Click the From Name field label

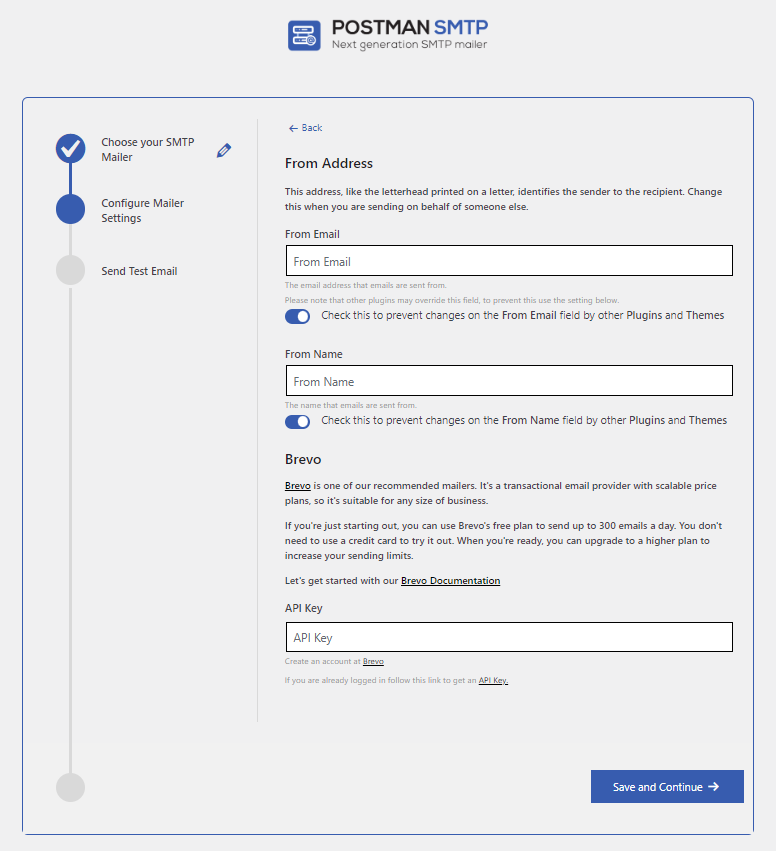[314, 354]
